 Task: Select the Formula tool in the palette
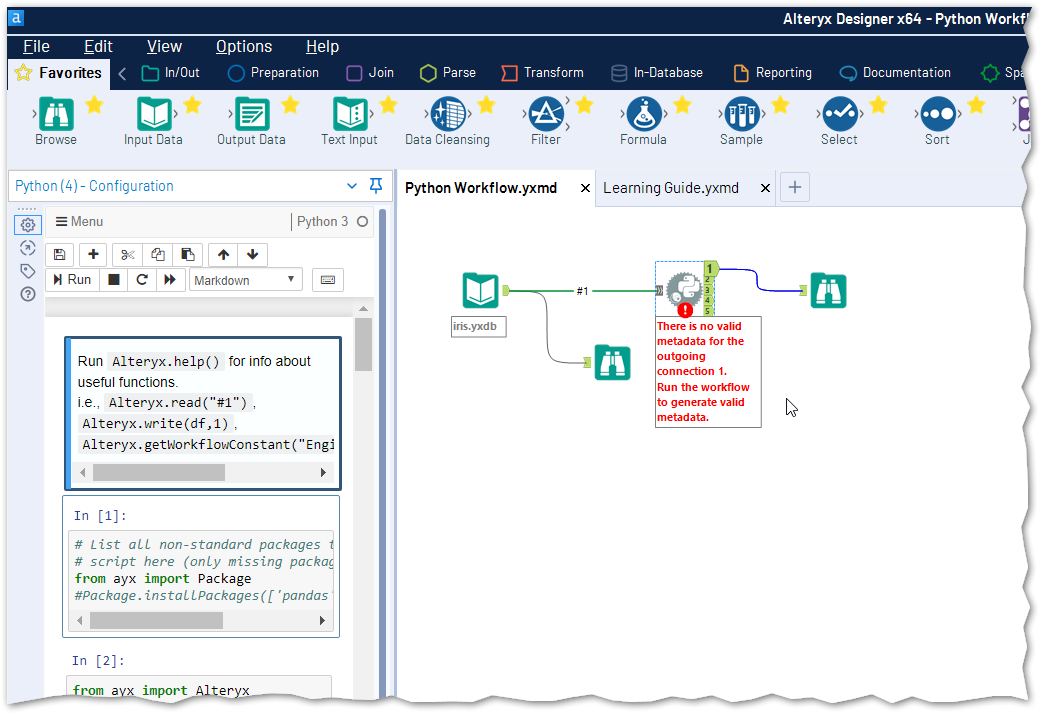click(643, 115)
